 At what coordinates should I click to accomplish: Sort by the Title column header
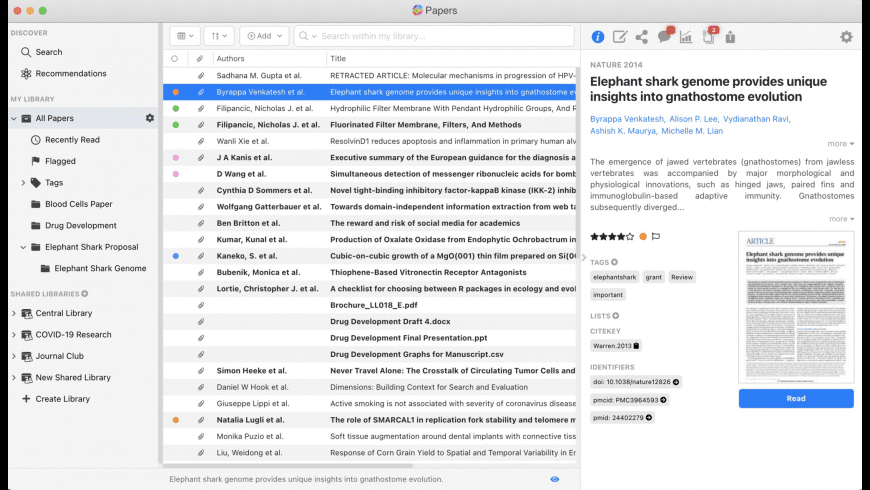pyautogui.click(x=338, y=58)
